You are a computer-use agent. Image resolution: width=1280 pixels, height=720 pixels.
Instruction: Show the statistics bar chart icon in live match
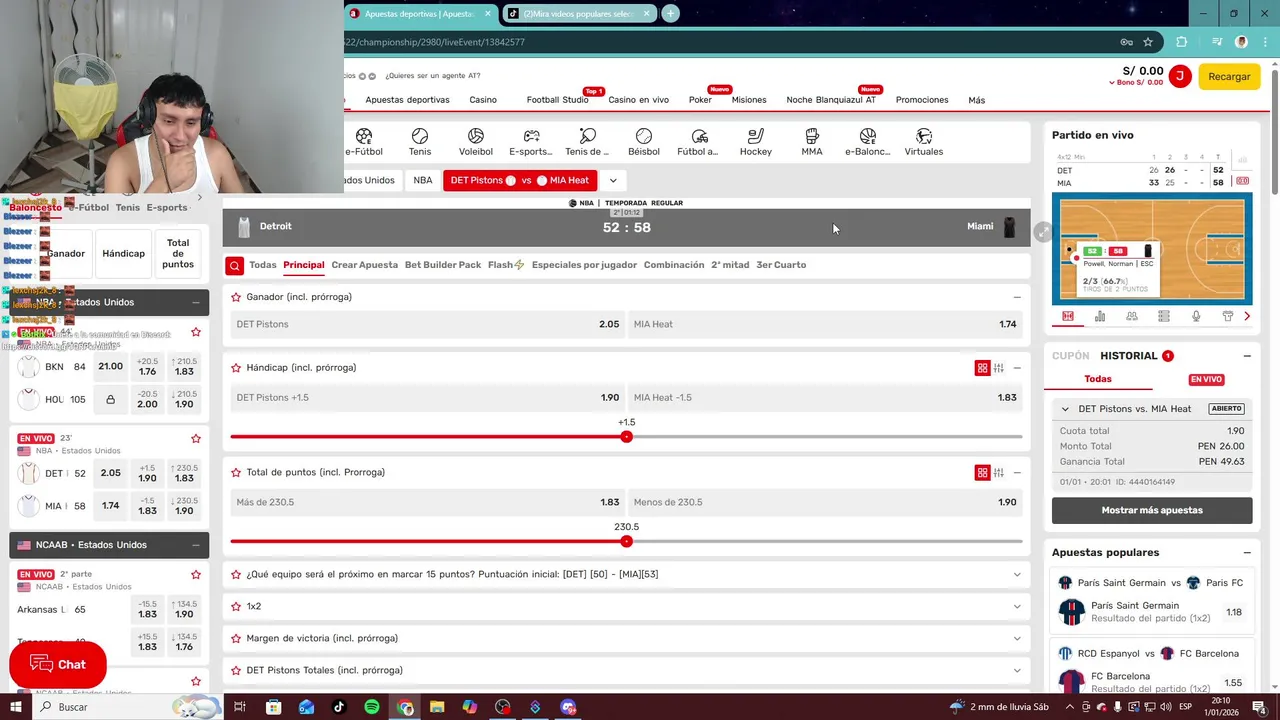[1100, 316]
